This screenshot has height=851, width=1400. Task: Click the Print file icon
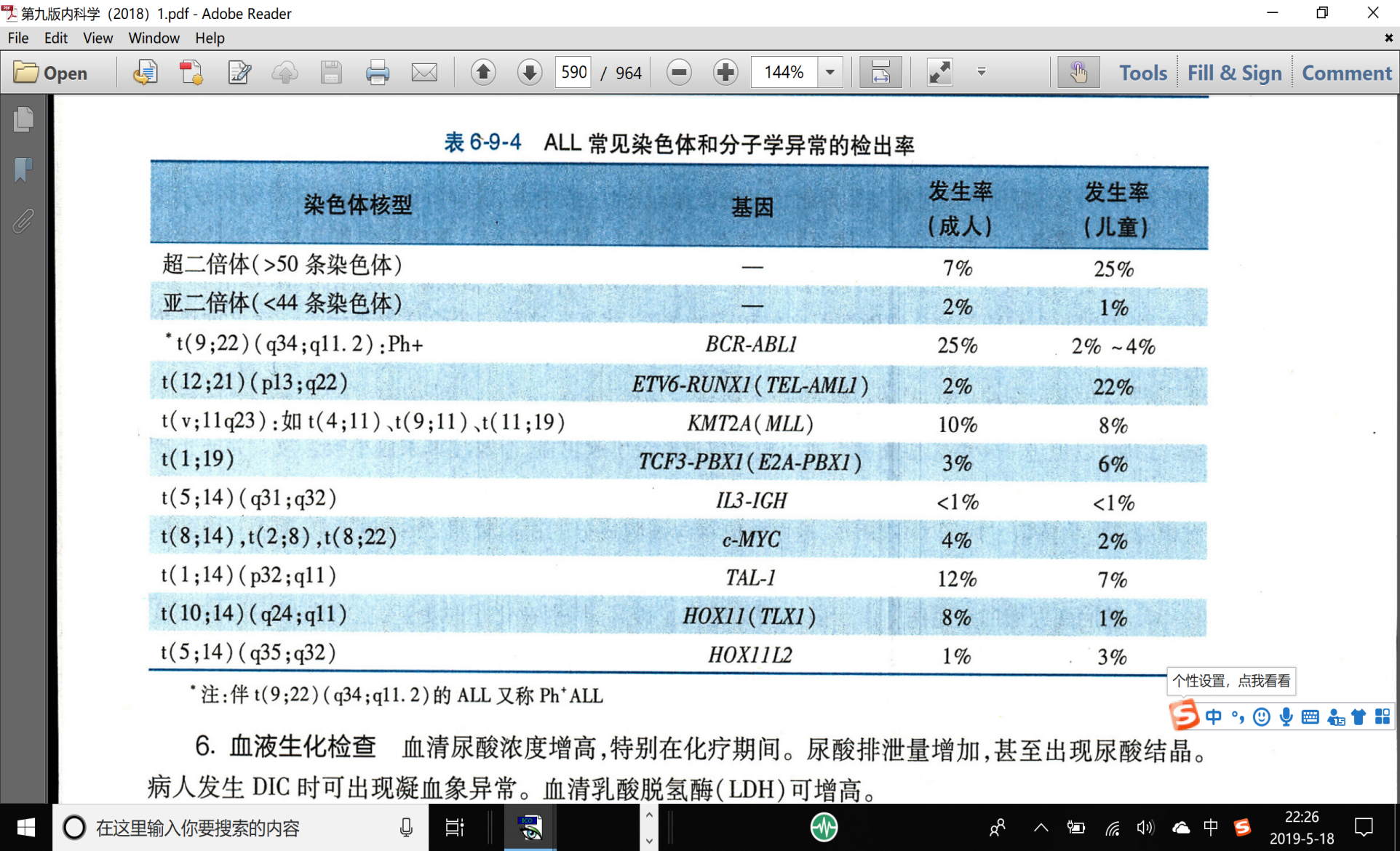pyautogui.click(x=377, y=73)
